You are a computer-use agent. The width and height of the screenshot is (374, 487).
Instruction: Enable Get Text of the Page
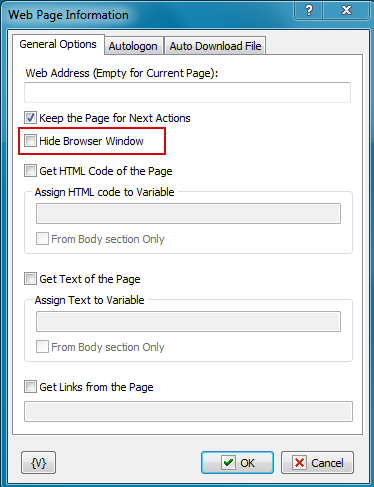pos(30,279)
